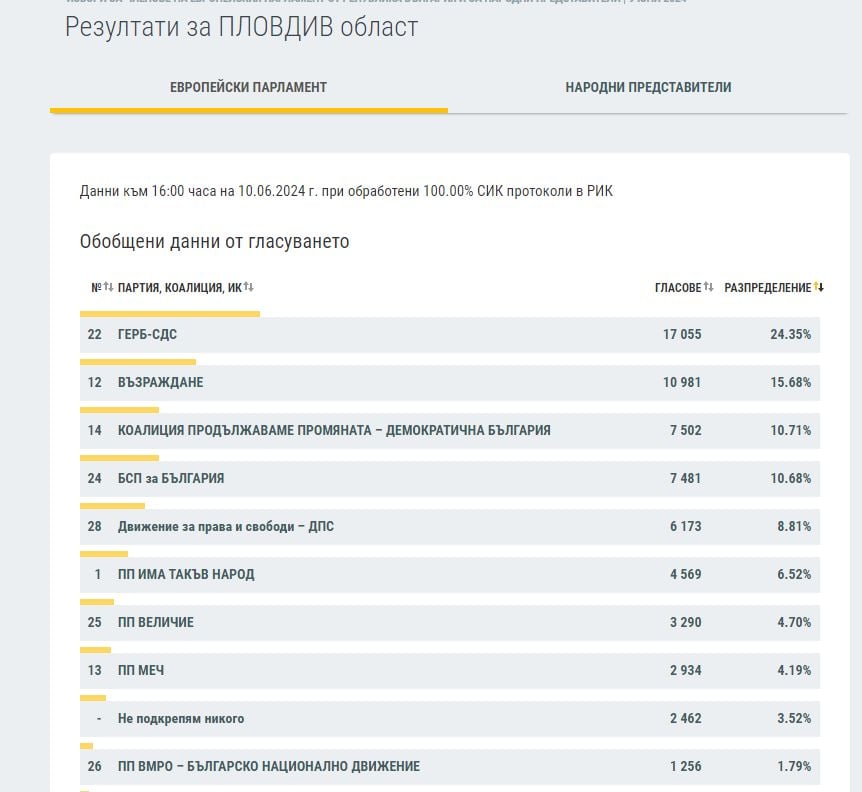This screenshot has width=862, height=792.
Task: Switch to the ЕВРОПЕЙСКИ ПАРЛАМЕНТ tab
Action: coord(248,87)
